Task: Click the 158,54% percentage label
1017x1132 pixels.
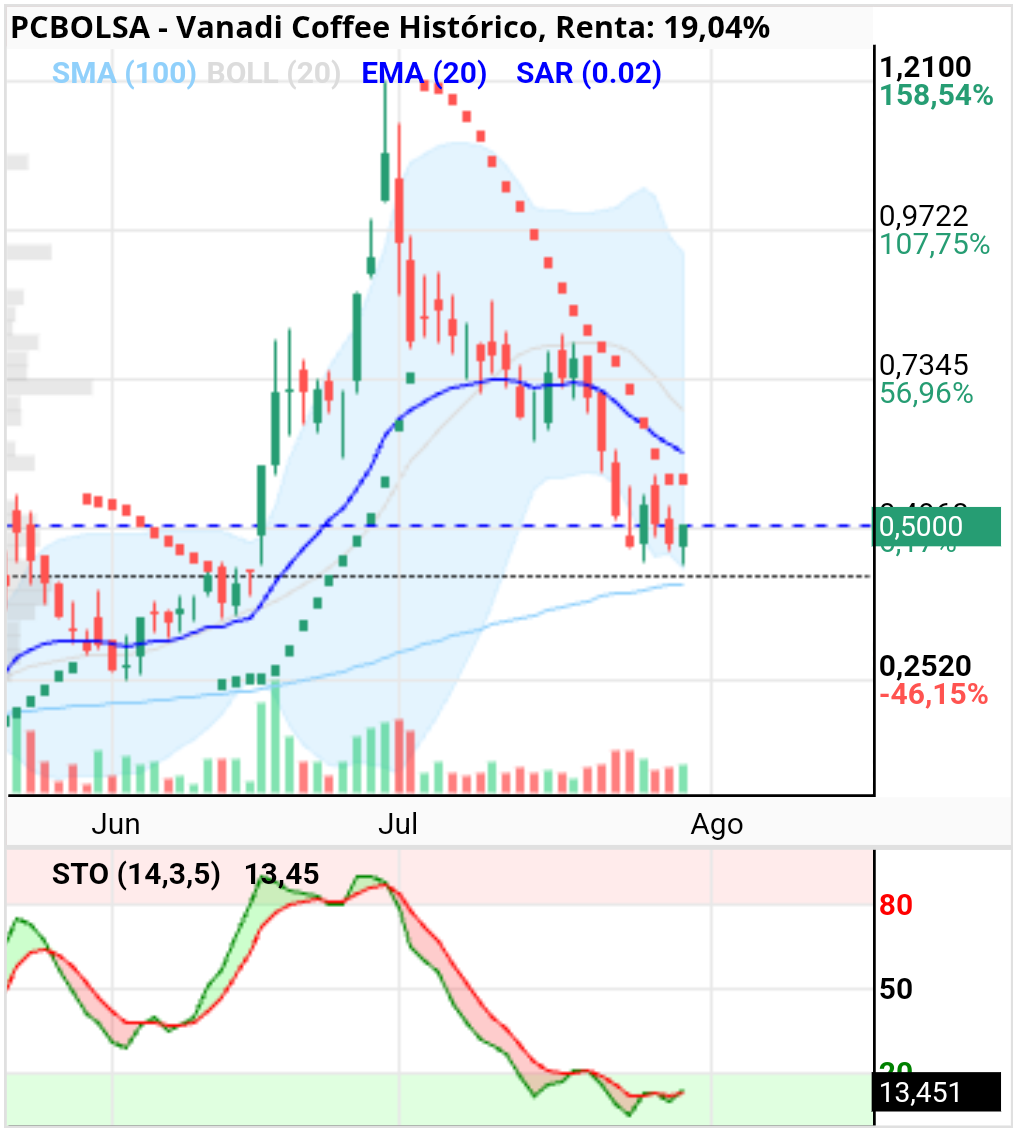Action: point(936,95)
